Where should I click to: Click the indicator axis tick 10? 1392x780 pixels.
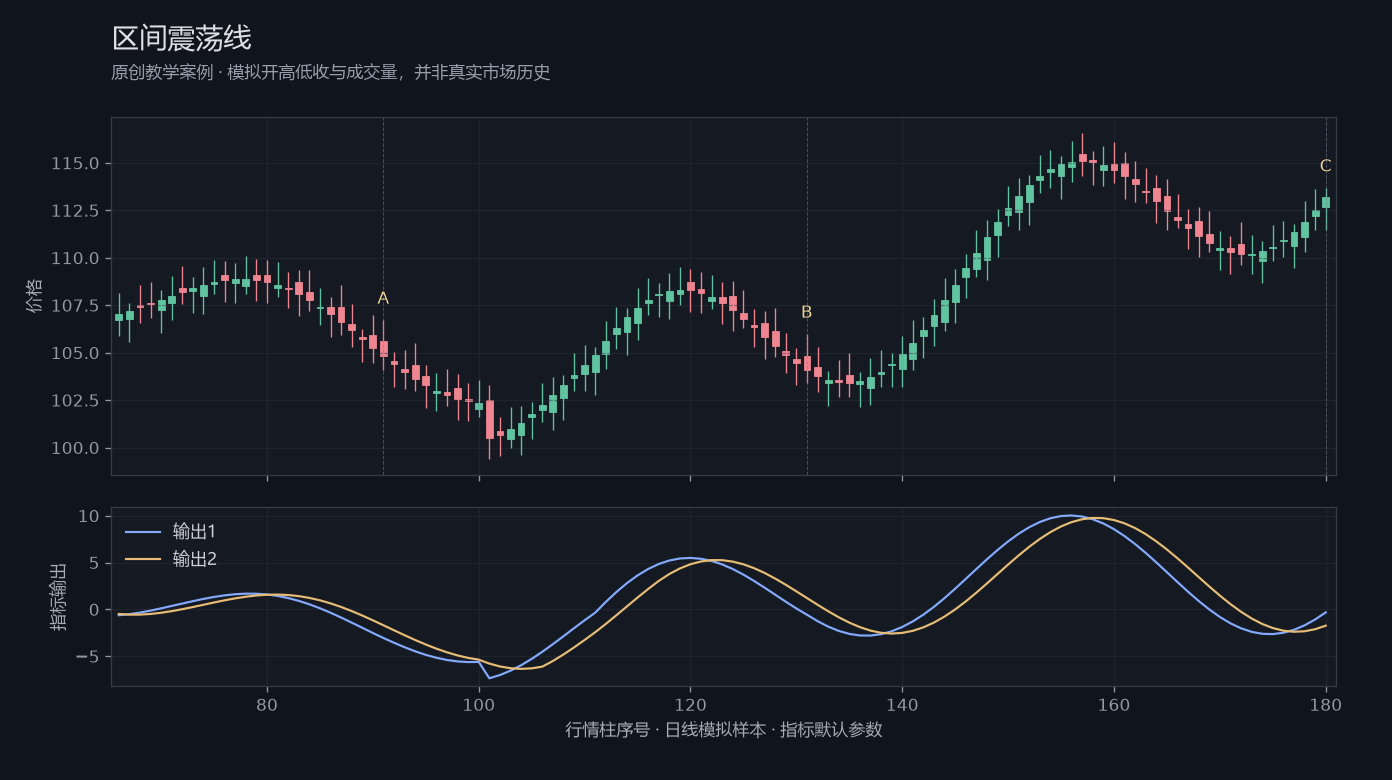click(x=88, y=516)
